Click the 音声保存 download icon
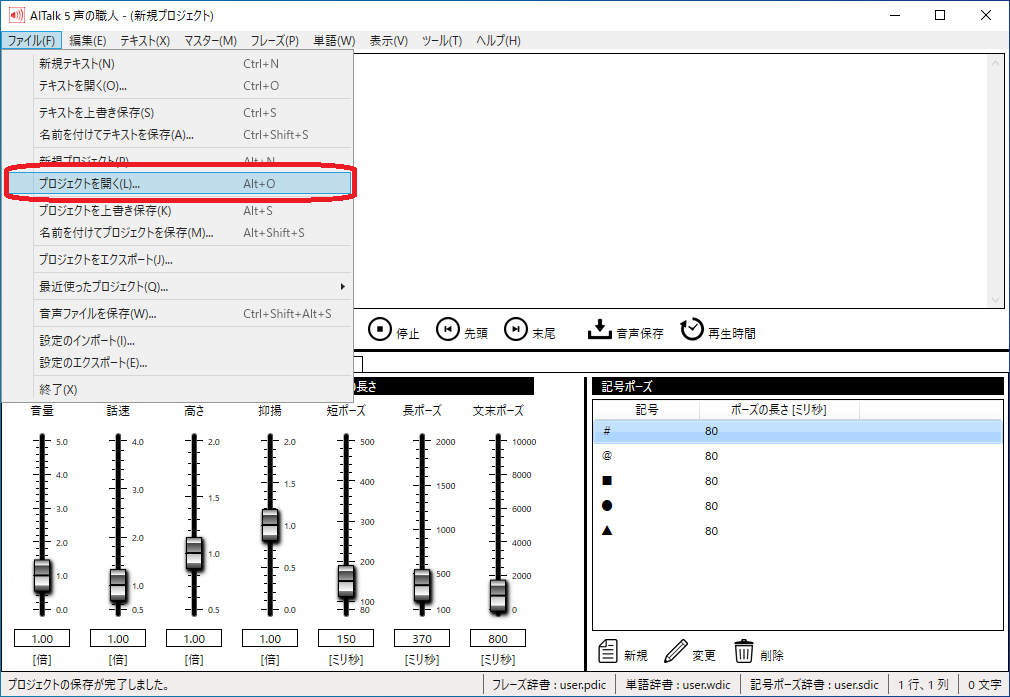 tap(600, 329)
